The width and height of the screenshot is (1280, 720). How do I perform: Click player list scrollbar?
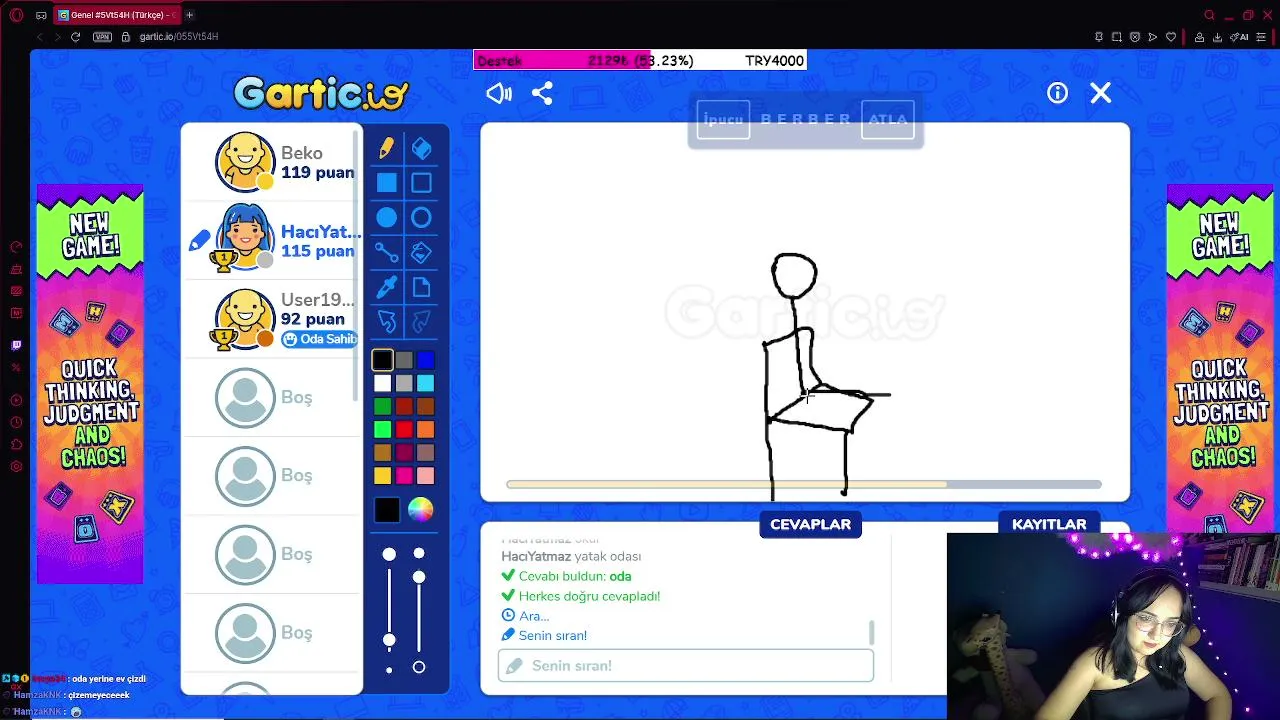356,265
